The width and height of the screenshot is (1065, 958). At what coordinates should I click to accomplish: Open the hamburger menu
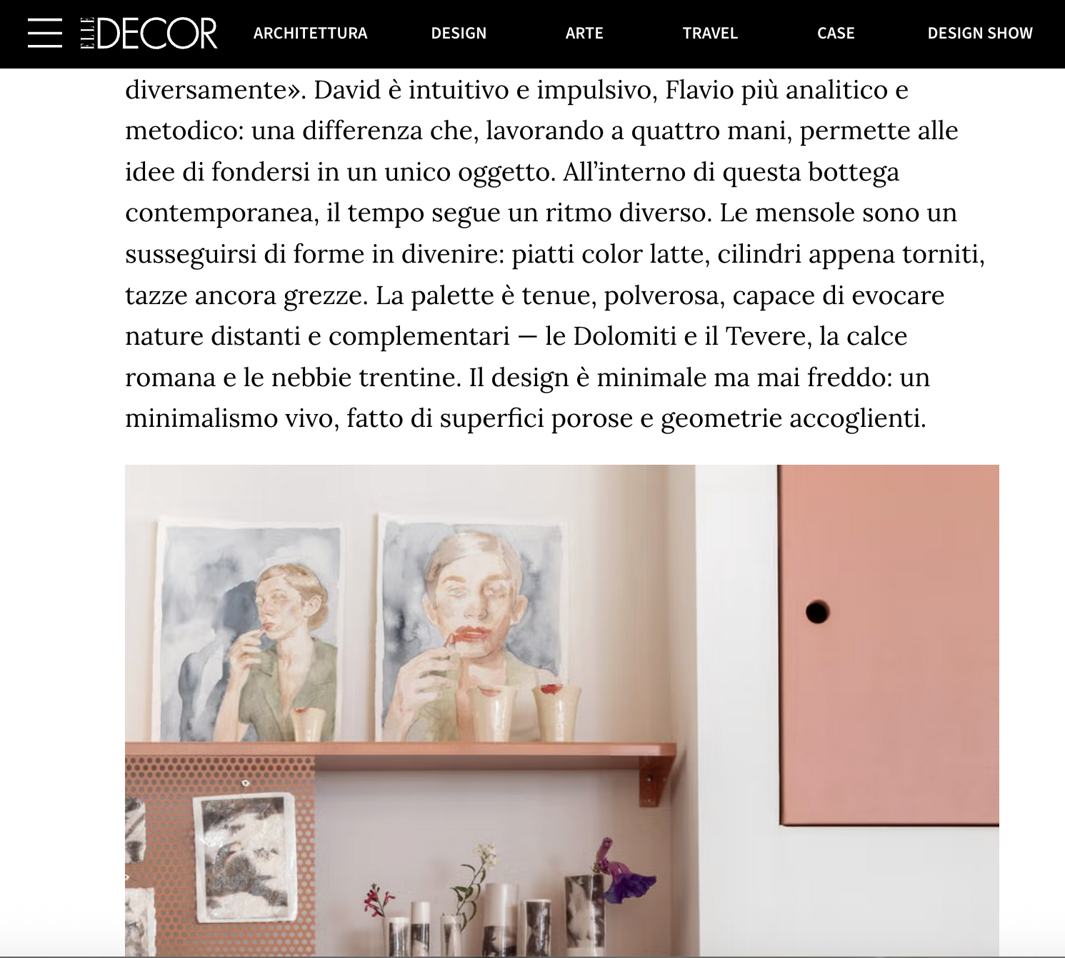(x=45, y=33)
